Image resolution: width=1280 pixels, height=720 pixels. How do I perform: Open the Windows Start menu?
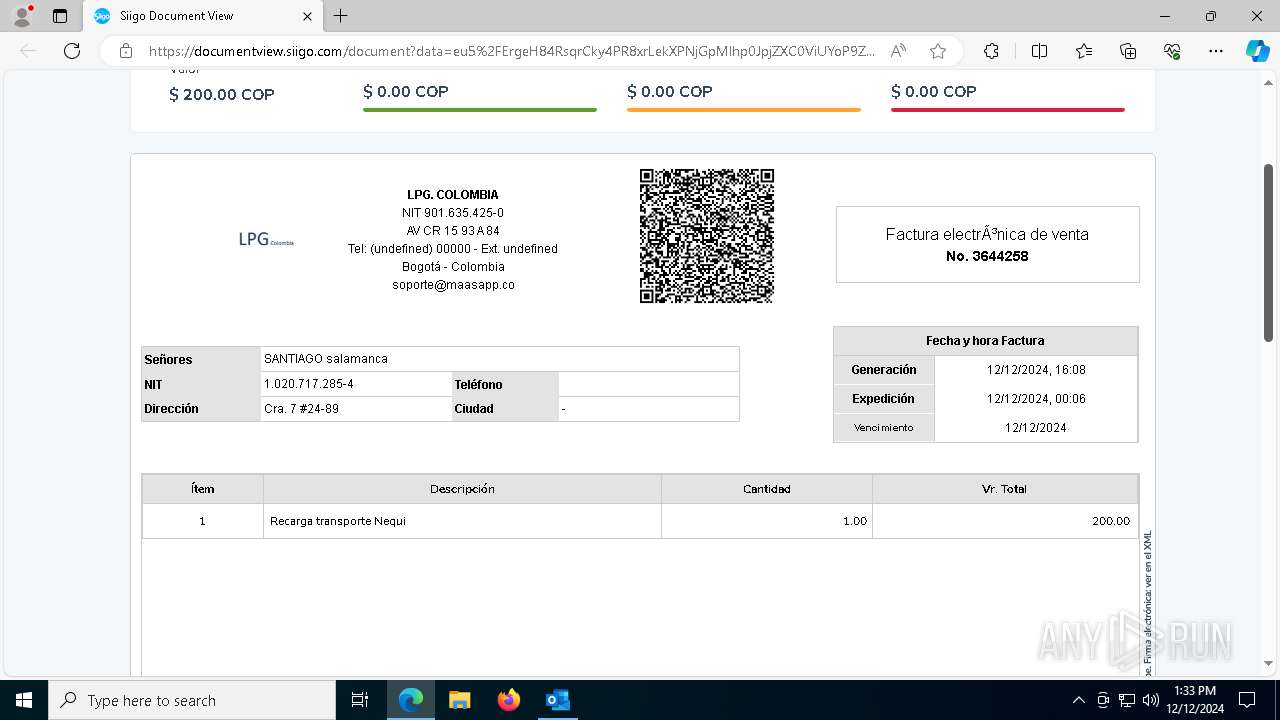[x=23, y=700]
